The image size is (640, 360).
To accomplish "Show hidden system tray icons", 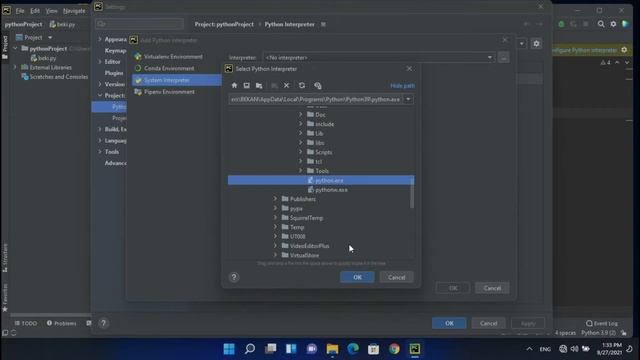I will 529,349.
